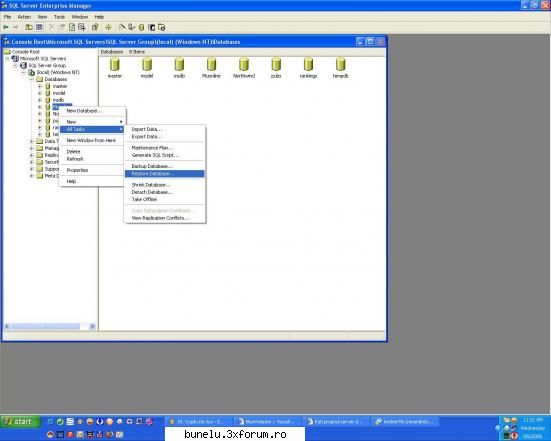551x441 pixels.
Task: Click the Forward arrow toolbar icon
Action: [15, 27]
